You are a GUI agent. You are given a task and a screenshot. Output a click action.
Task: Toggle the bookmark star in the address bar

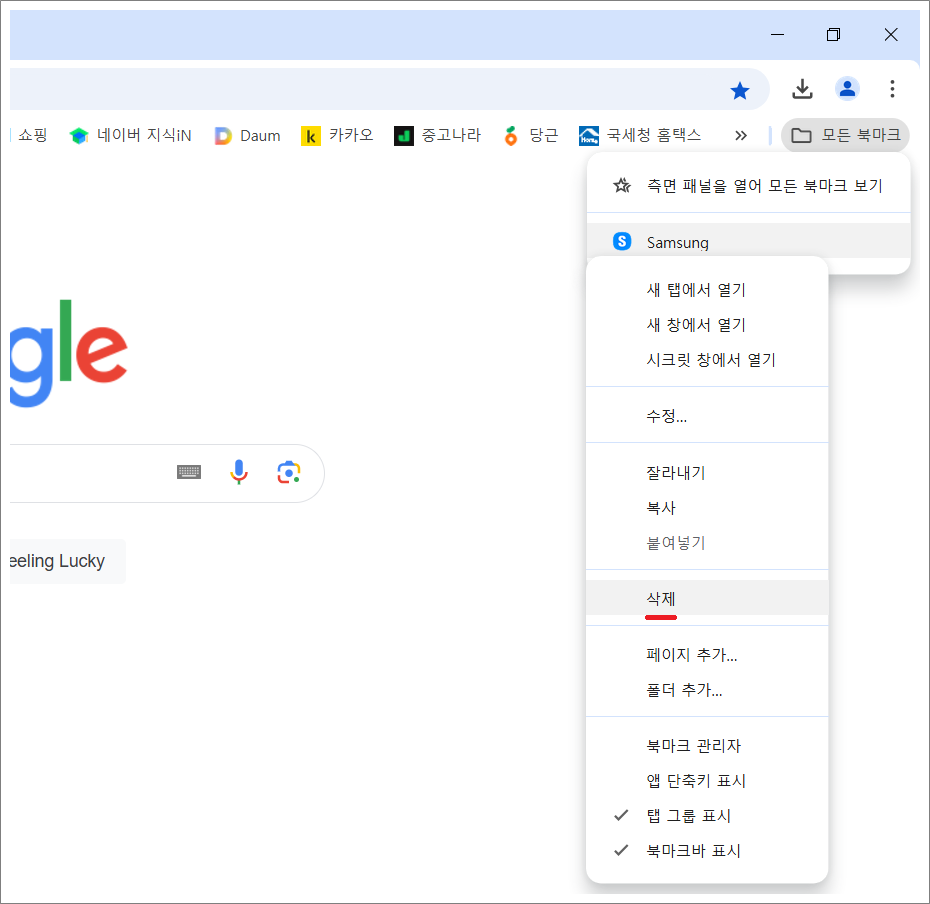pyautogui.click(x=740, y=89)
